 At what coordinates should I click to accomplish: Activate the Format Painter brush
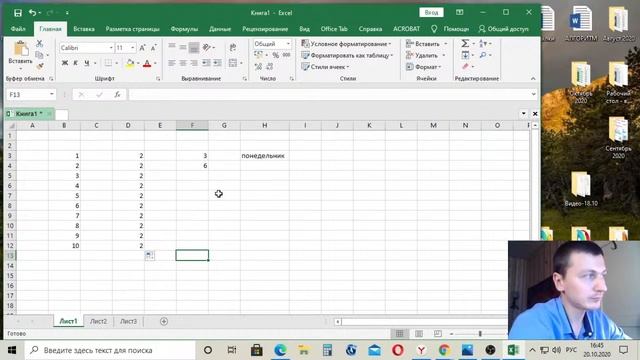coord(40,65)
